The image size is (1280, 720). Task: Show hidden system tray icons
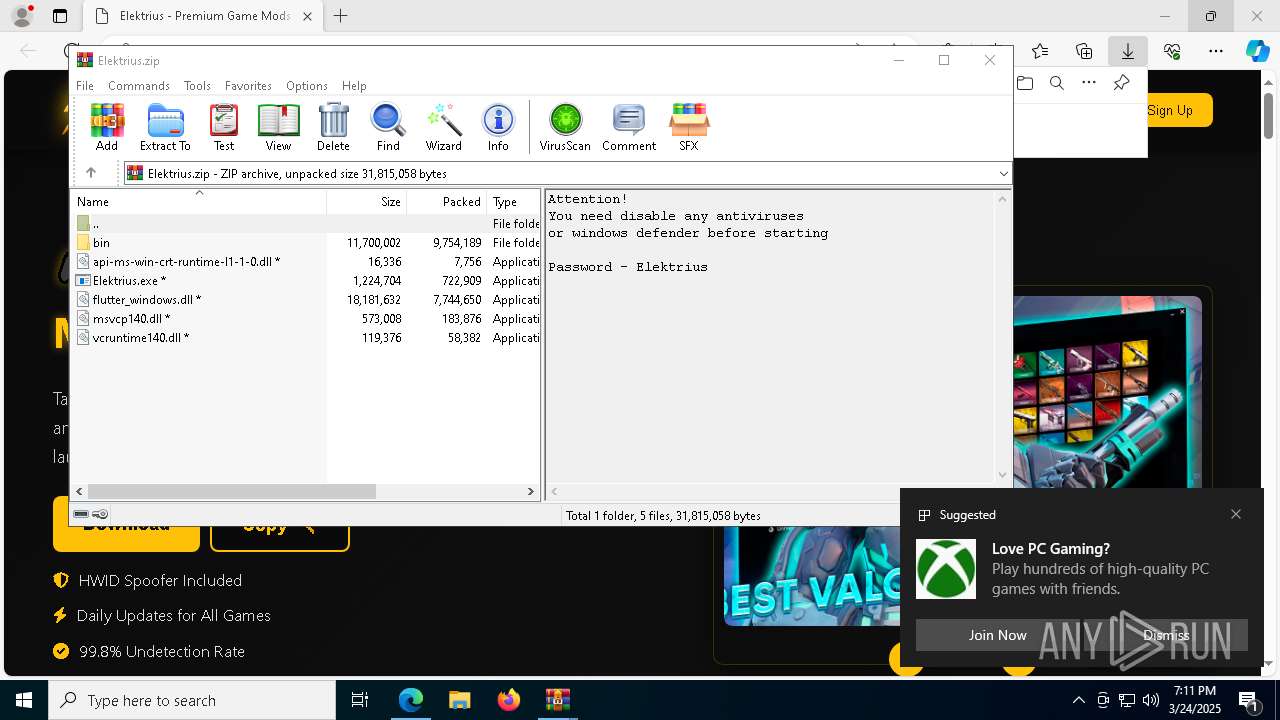click(x=1078, y=700)
